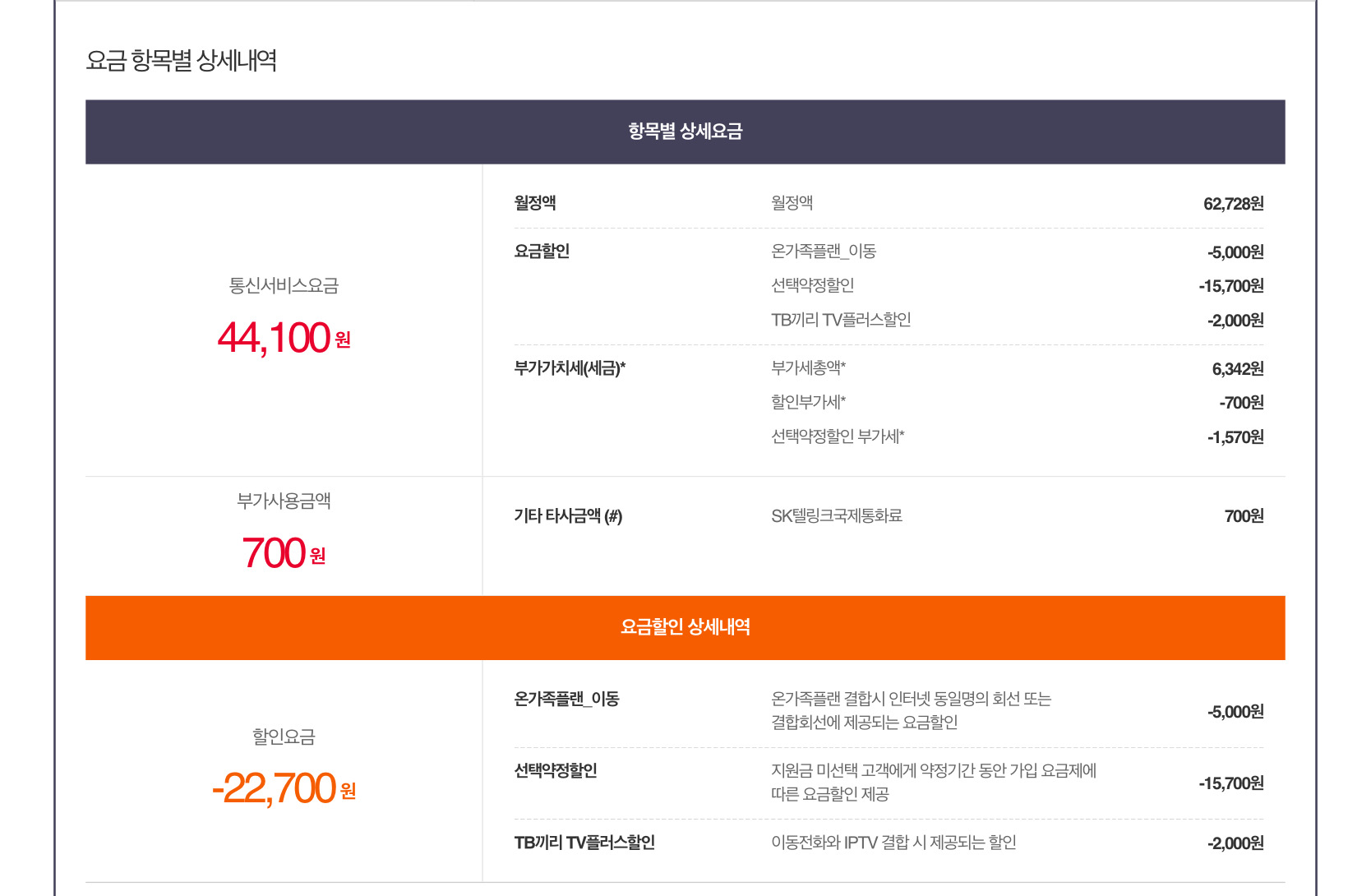Screen dimensions: 1371x896
Task: Click the orange 요금할인 상세내역 header bar
Action: (685, 627)
